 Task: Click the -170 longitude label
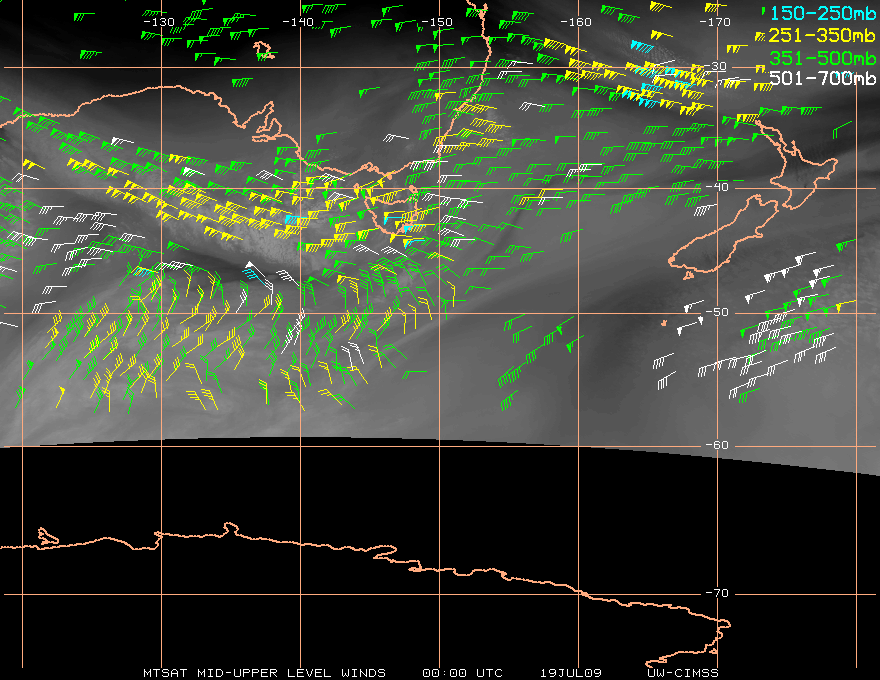[x=715, y=22]
